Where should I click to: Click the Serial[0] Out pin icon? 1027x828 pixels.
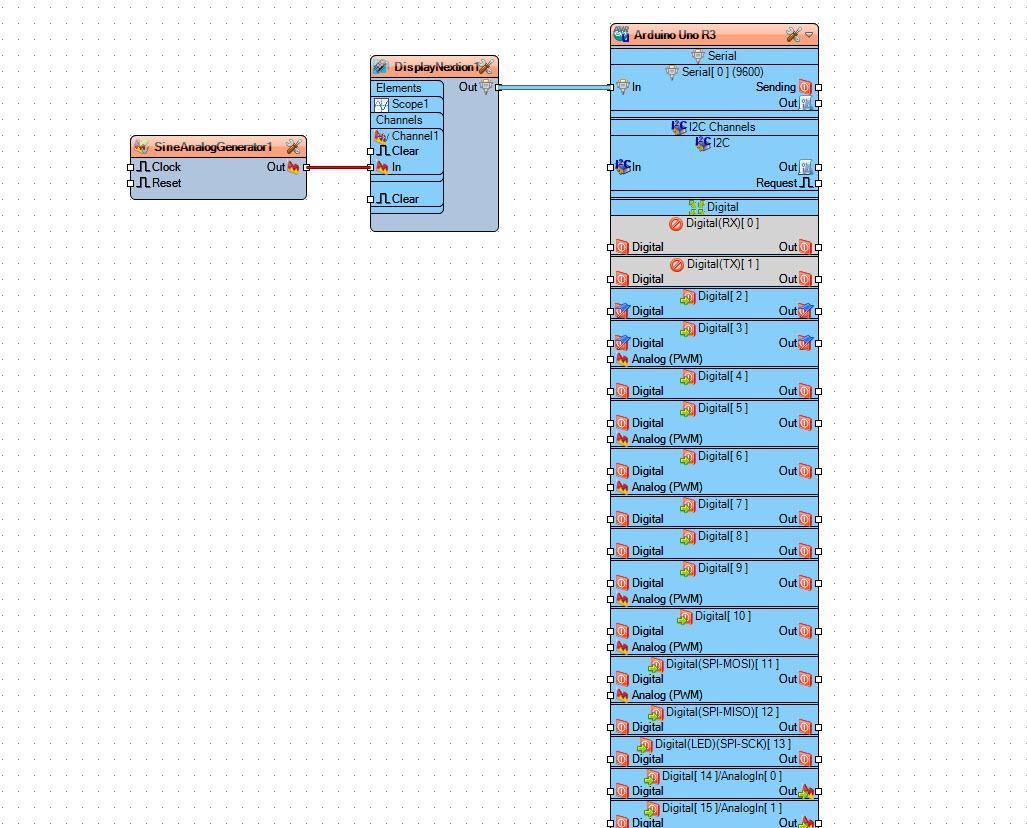805,104
